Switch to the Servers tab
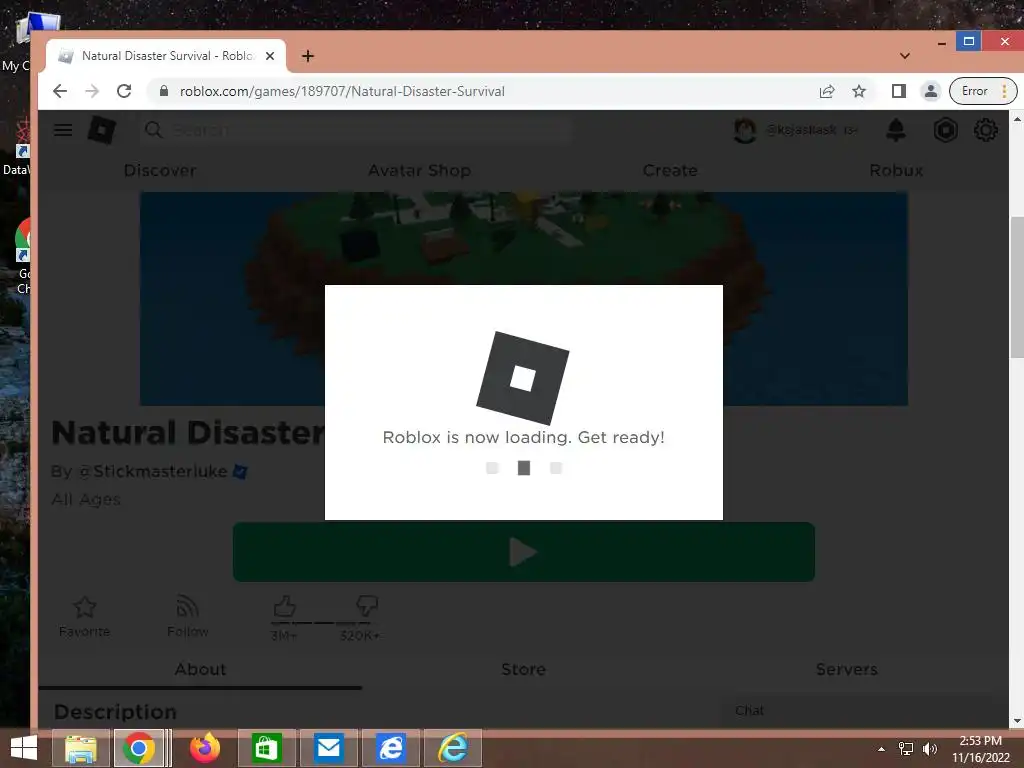Image resolution: width=1024 pixels, height=768 pixels. tap(846, 669)
